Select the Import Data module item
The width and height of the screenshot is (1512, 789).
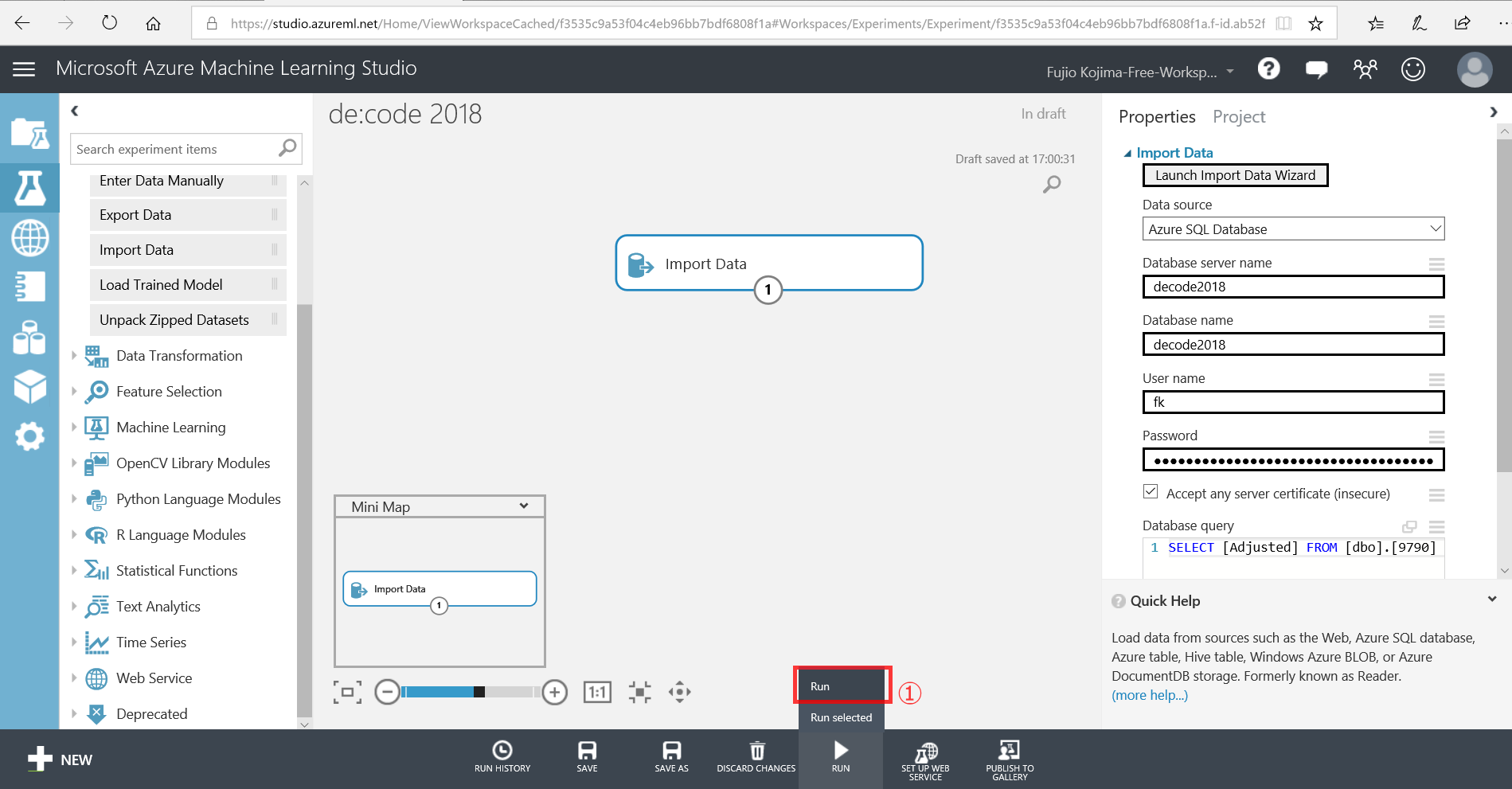188,250
